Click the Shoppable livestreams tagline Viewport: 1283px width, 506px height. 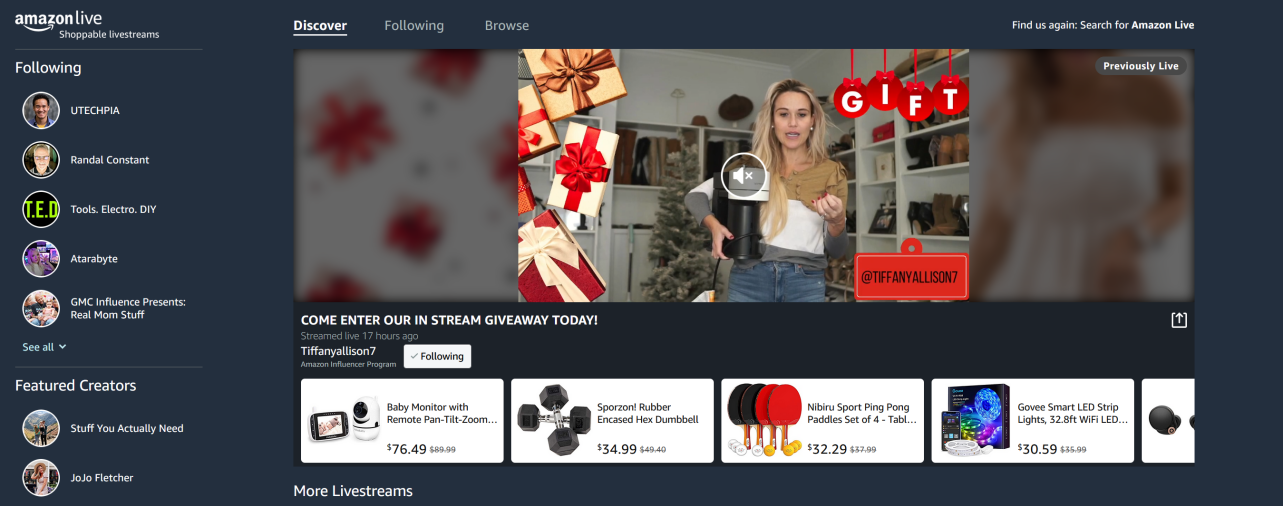109,34
